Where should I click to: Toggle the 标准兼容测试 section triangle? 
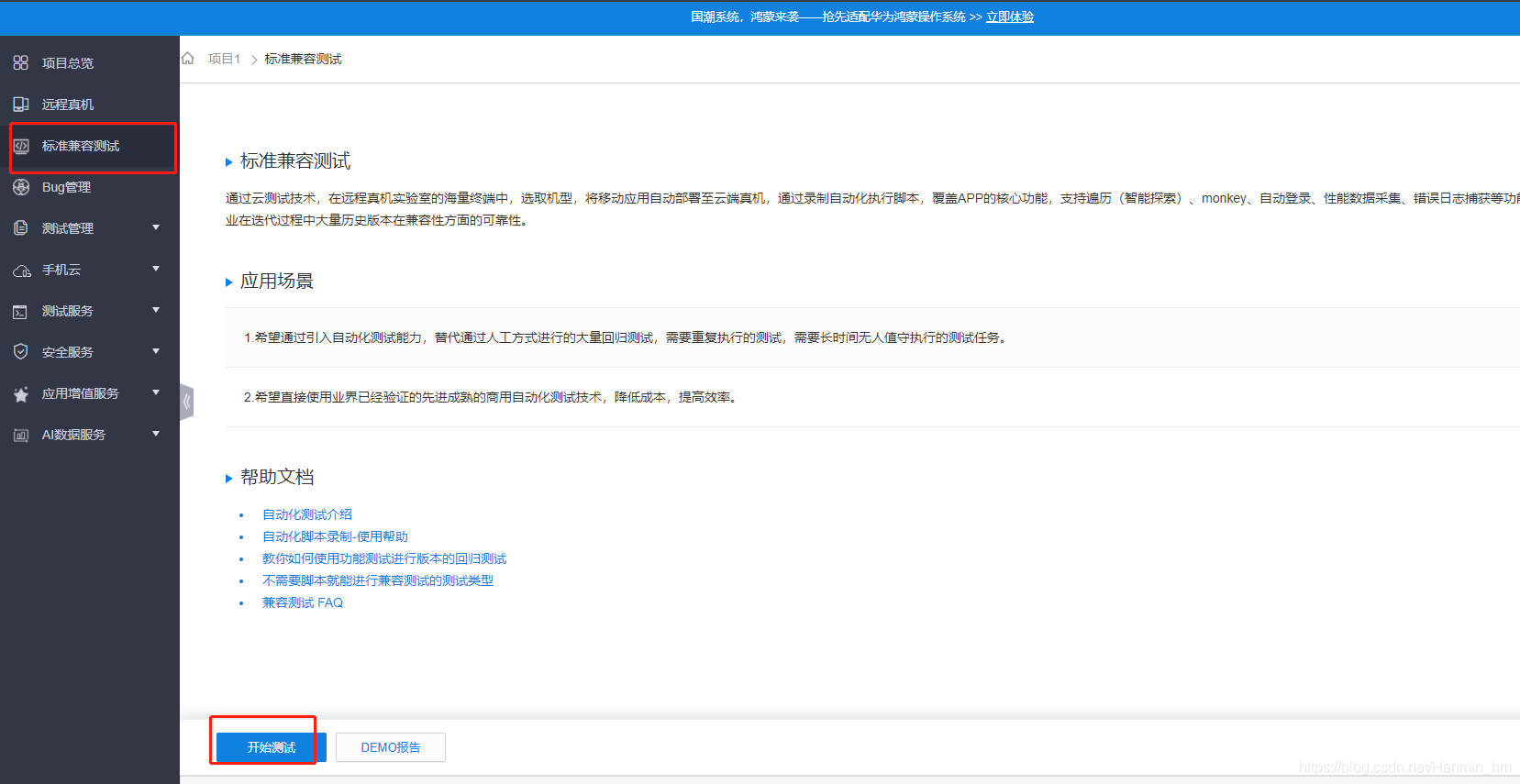pos(228,162)
